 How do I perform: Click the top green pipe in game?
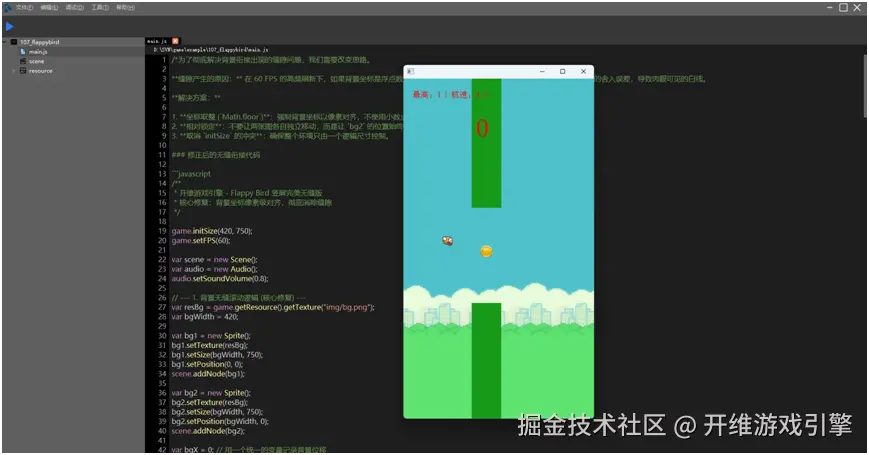[x=487, y=144]
